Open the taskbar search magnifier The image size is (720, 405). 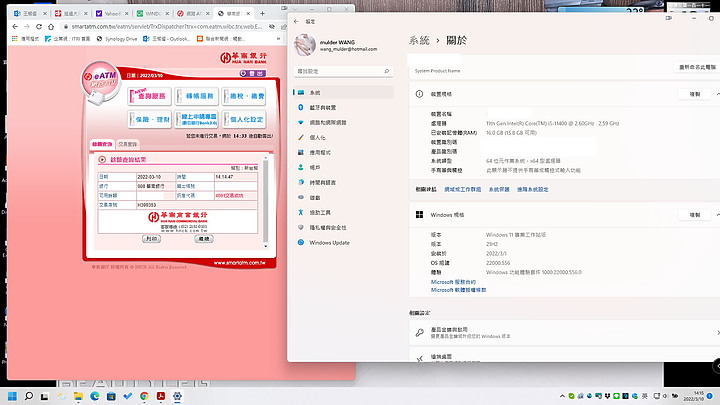tap(28, 396)
